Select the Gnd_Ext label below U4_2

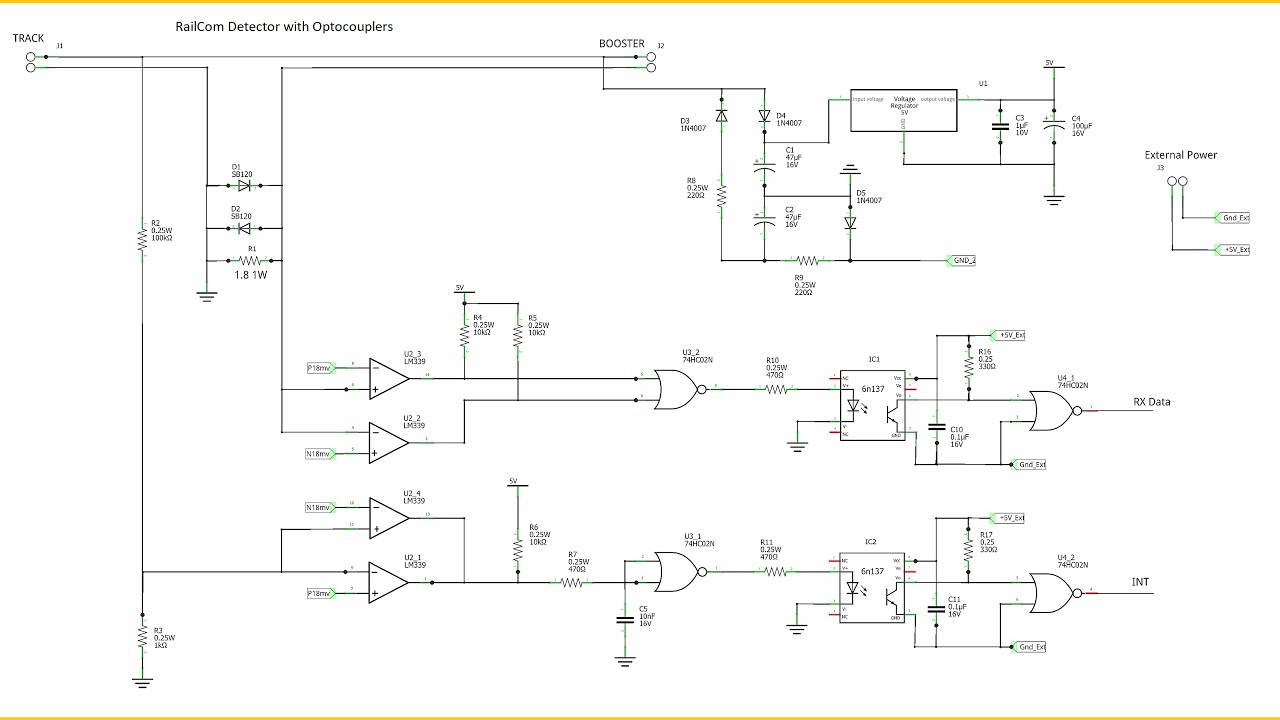pyautogui.click(x=1027, y=647)
